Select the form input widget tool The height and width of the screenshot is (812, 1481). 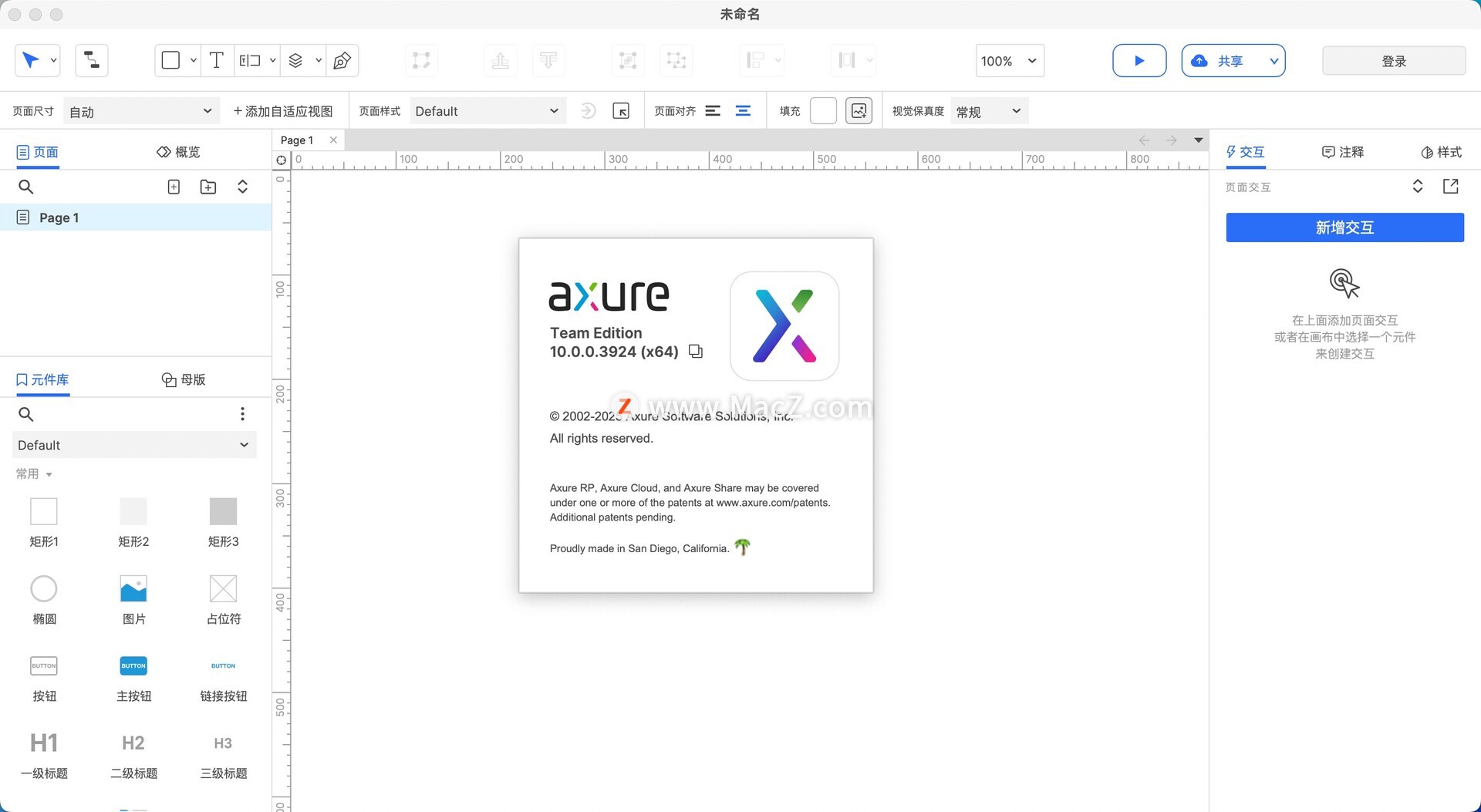tap(250, 60)
